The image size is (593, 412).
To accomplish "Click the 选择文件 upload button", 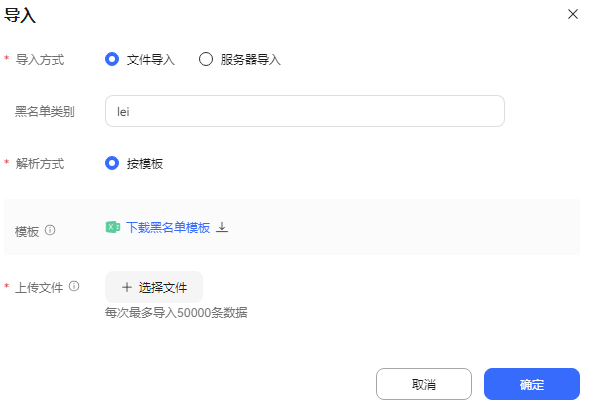I will point(154,287).
